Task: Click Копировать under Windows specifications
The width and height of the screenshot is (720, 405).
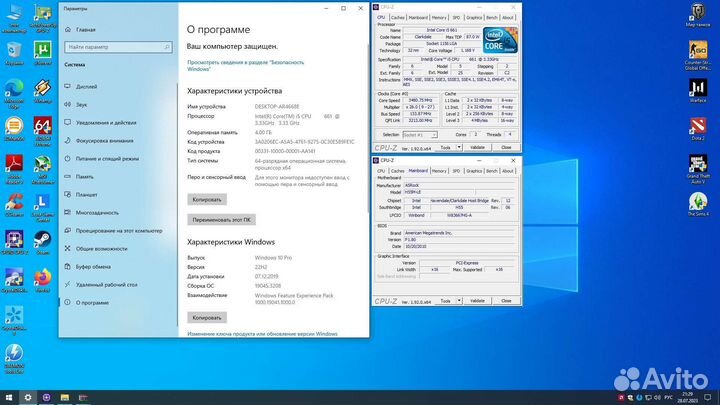Action: pyautogui.click(x=207, y=318)
